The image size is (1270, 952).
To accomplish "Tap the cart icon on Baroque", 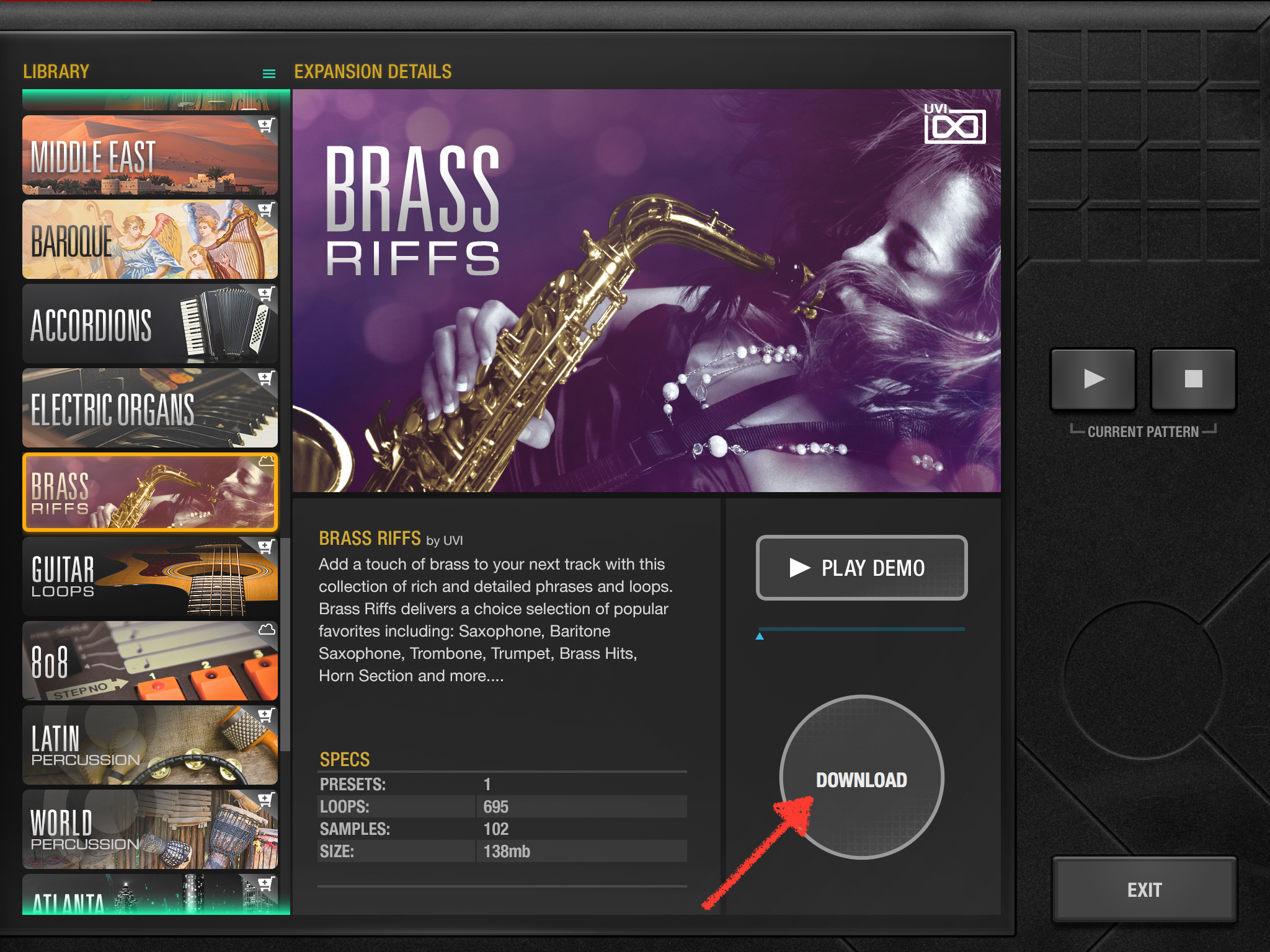I will click(265, 209).
